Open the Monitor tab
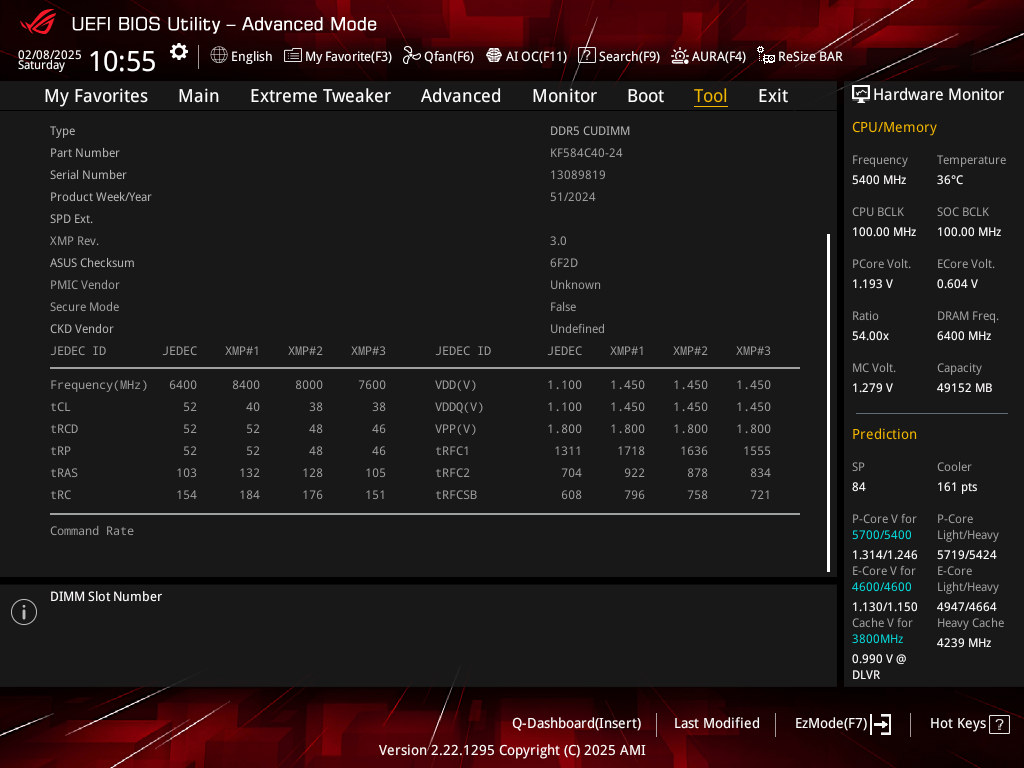The image size is (1024, 768). [564, 95]
